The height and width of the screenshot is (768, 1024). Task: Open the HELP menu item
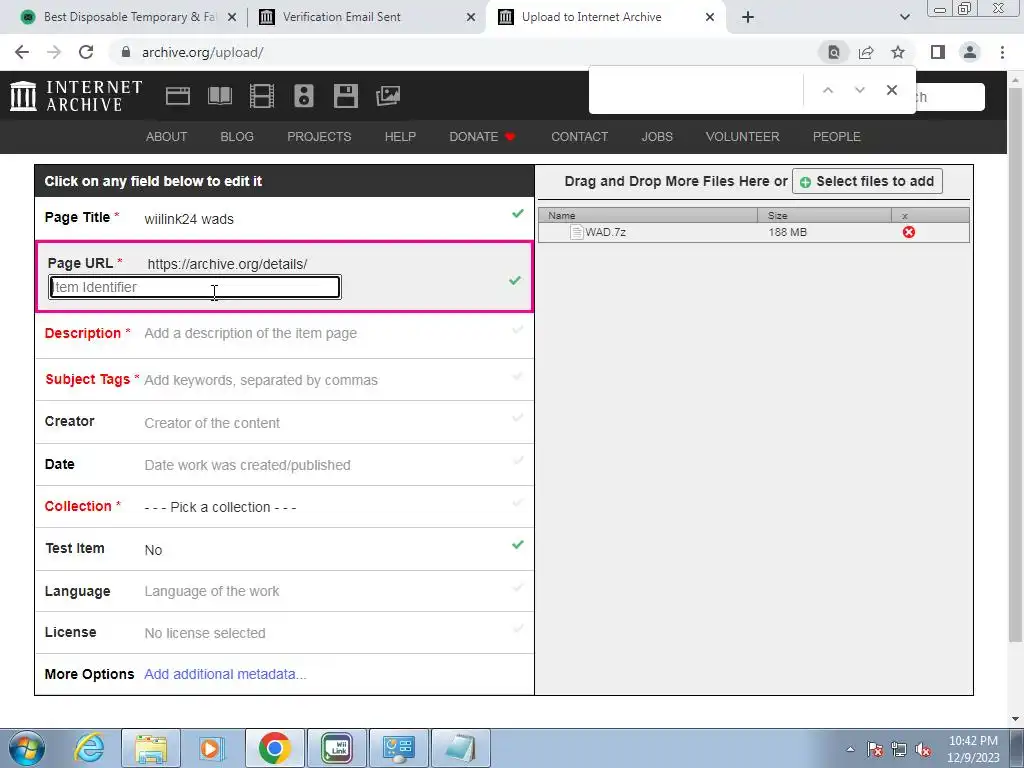click(400, 136)
